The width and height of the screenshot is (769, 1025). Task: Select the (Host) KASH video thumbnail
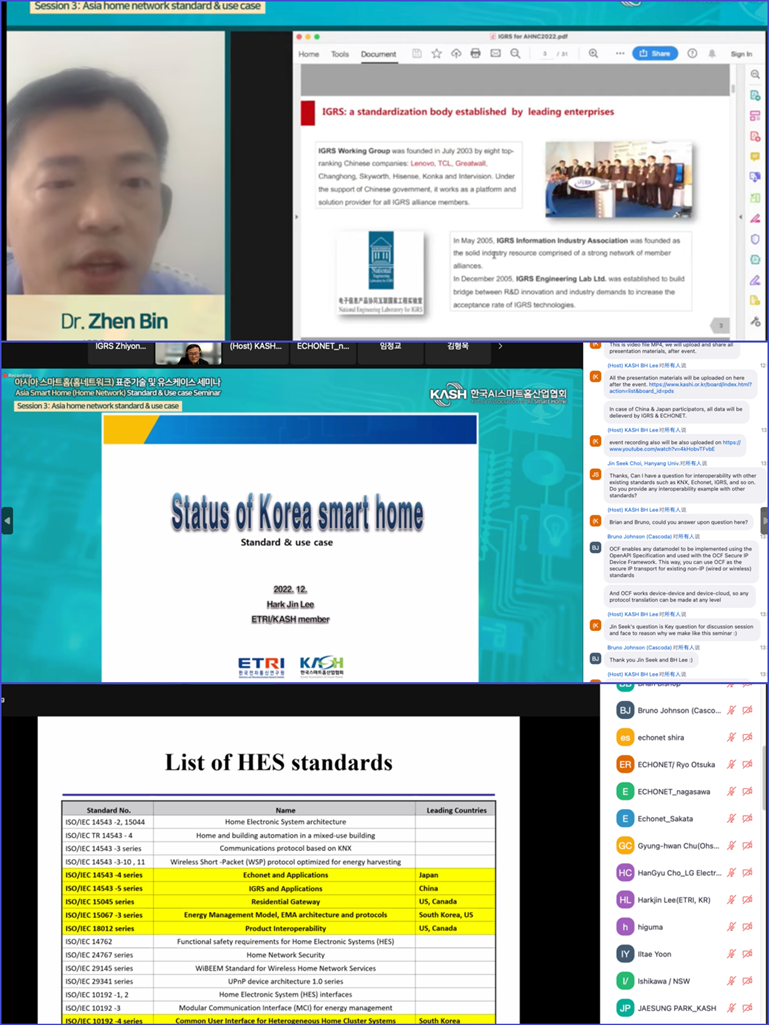[x=256, y=352]
